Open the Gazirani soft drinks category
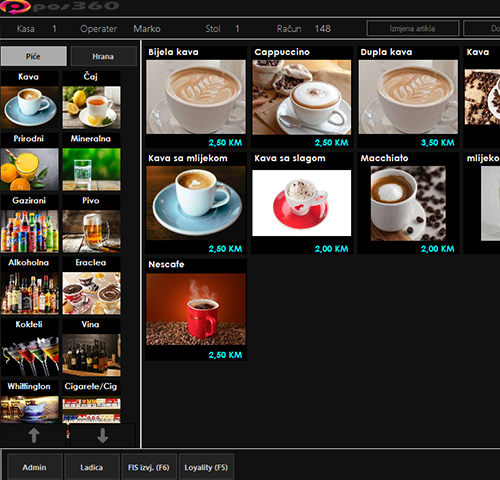This screenshot has height=480, width=500. [30, 224]
